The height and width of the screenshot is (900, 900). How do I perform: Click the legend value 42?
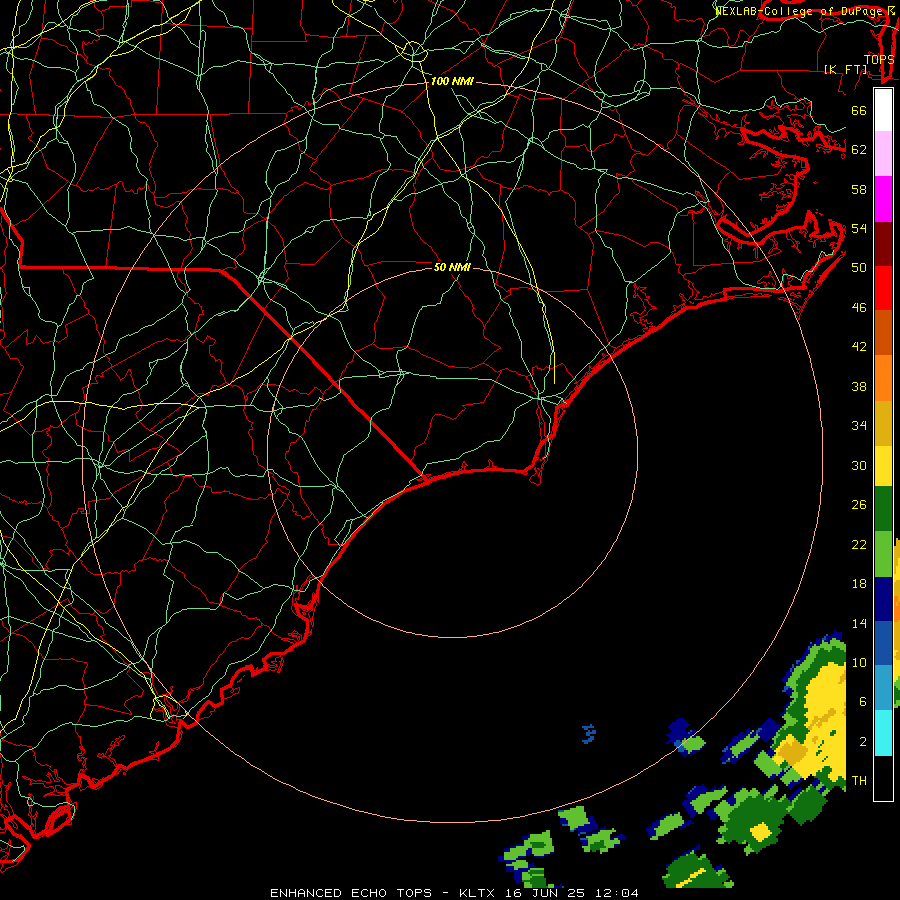click(x=859, y=347)
